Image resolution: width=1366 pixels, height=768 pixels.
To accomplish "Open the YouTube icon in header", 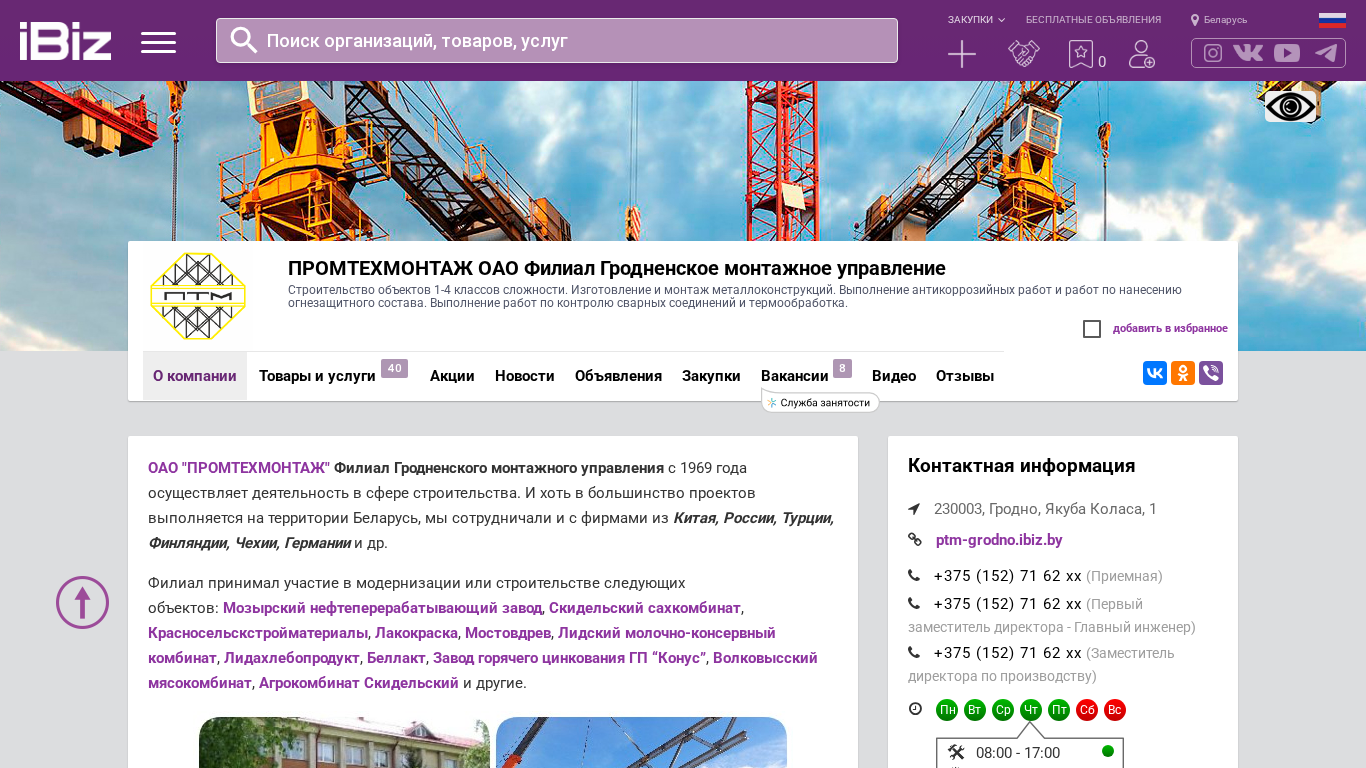I will tap(1287, 53).
